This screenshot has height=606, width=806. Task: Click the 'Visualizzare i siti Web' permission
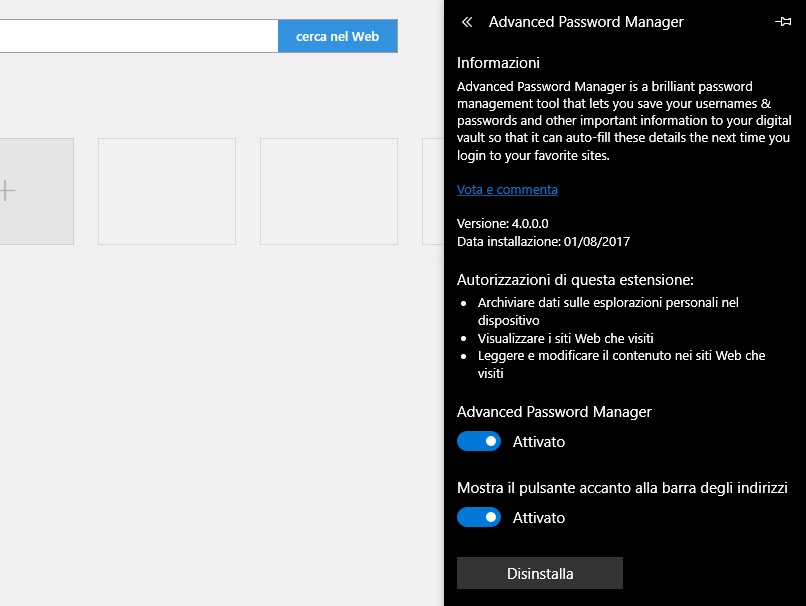pos(565,338)
